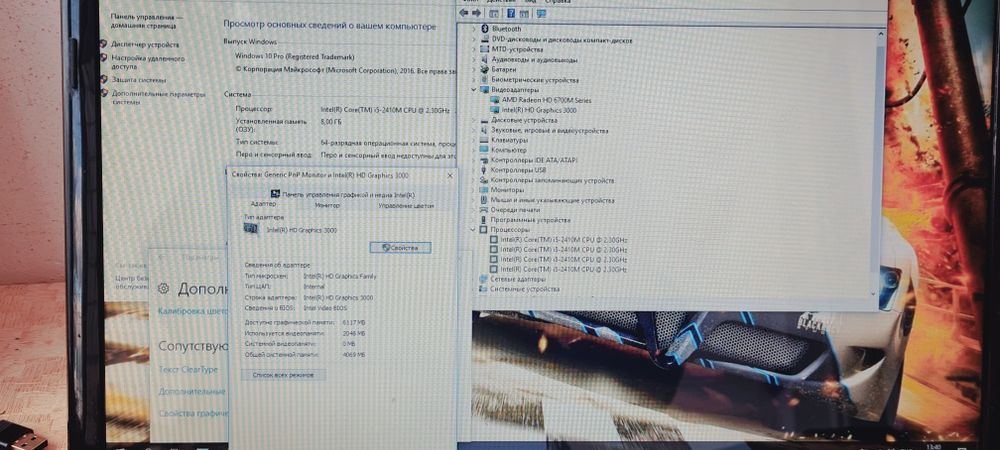Click Аудиовходы и аудиовыходы speaker icon
Image resolution: width=1000 pixels, height=450 pixels.
click(484, 59)
